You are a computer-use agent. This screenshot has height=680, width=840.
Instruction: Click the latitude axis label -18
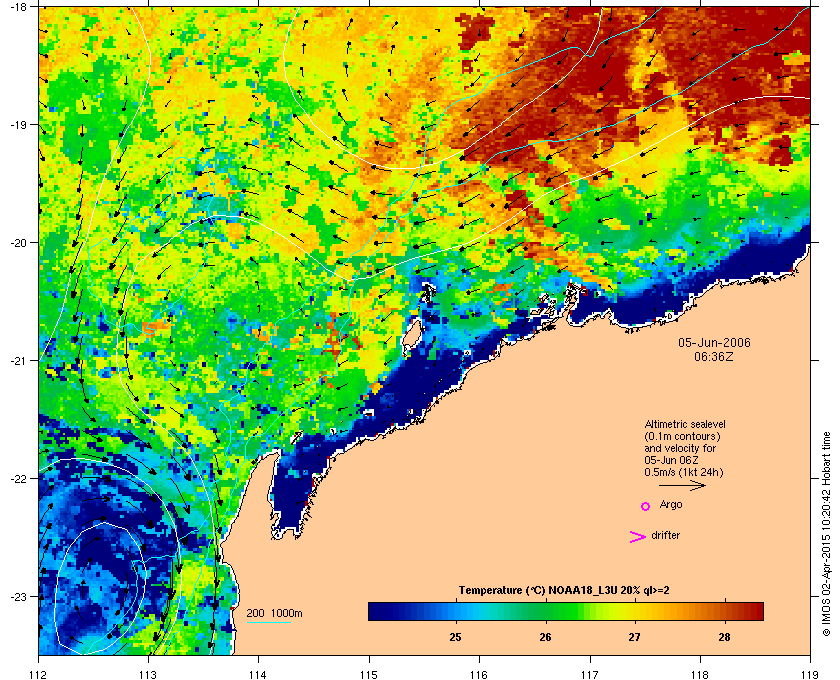coord(18,7)
